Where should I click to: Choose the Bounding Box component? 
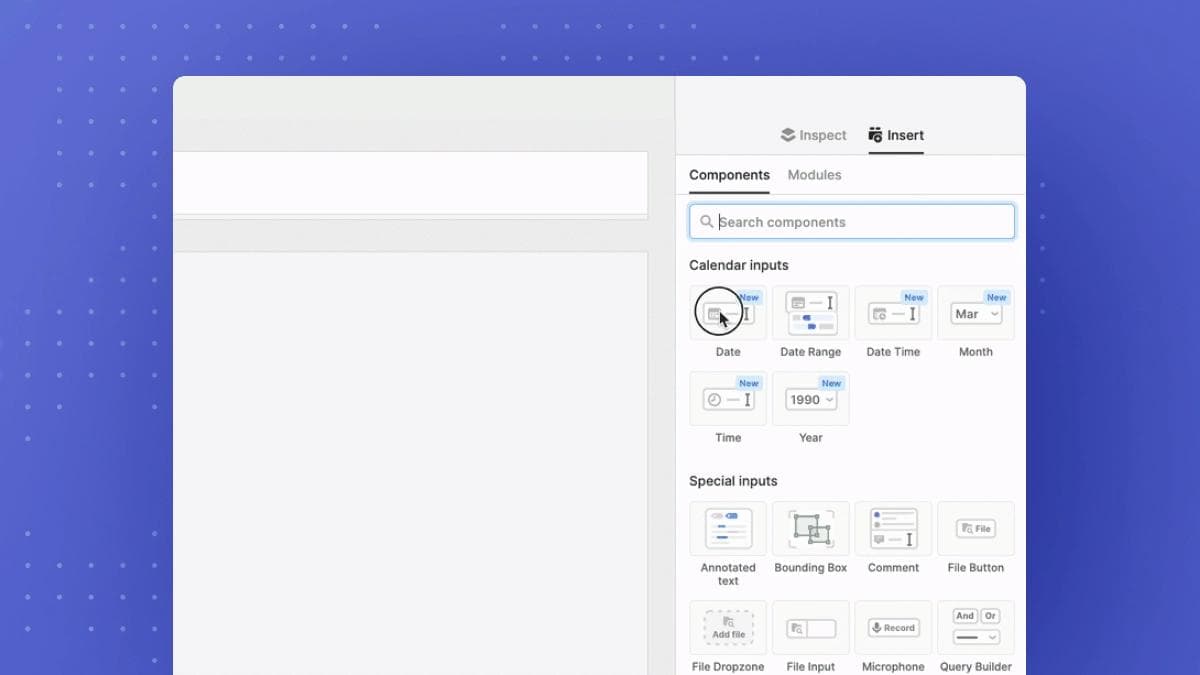click(810, 529)
